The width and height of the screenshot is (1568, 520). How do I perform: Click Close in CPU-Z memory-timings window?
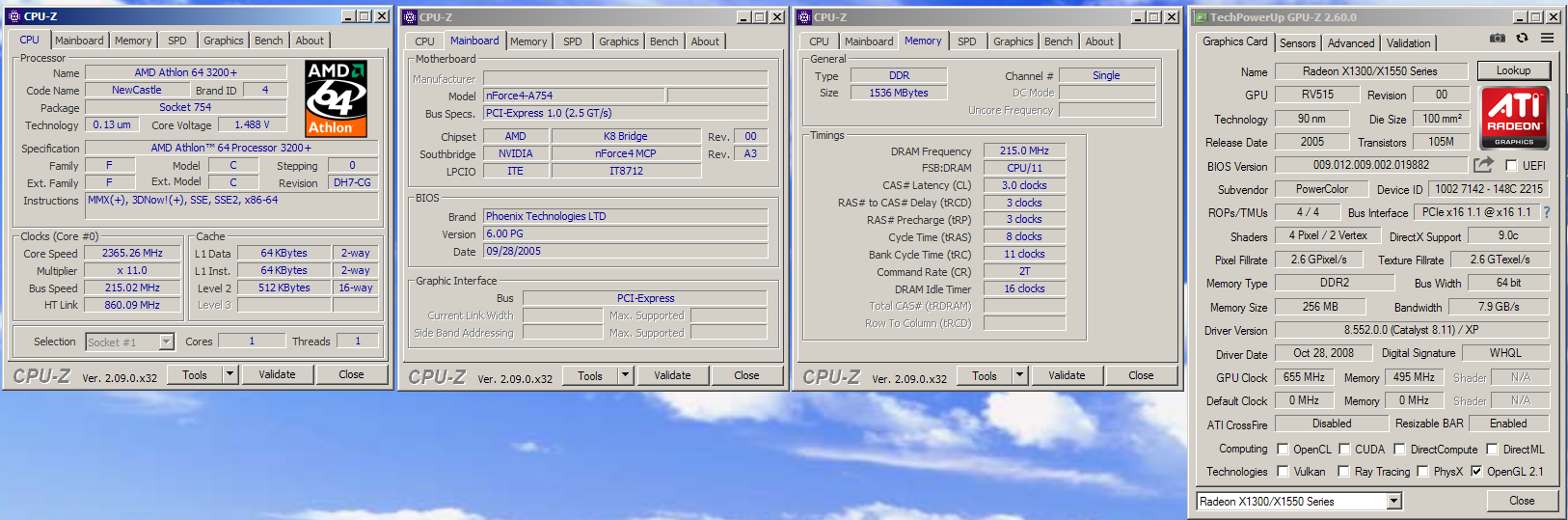click(1141, 375)
